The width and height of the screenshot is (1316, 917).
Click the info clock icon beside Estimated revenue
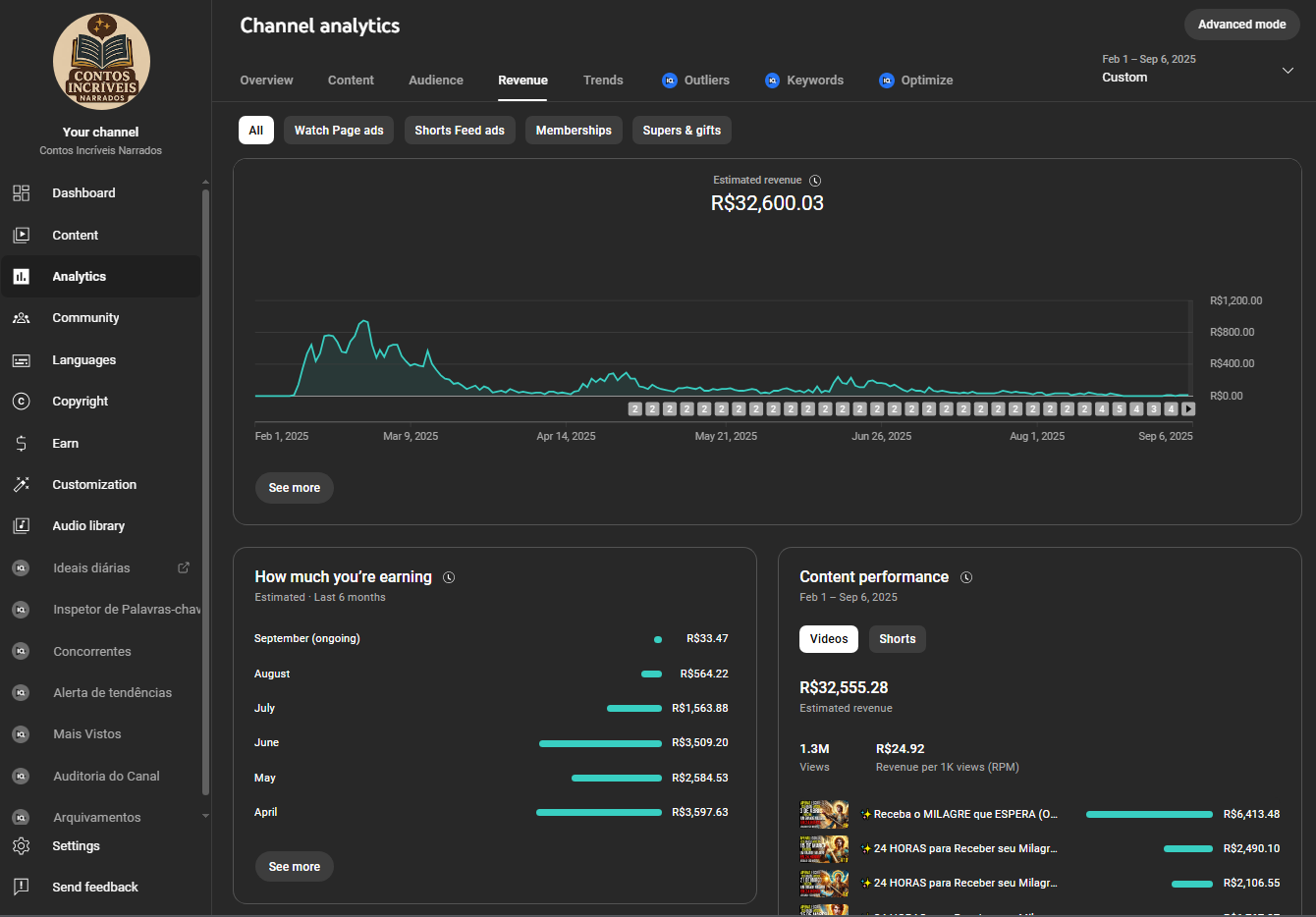coord(815,181)
